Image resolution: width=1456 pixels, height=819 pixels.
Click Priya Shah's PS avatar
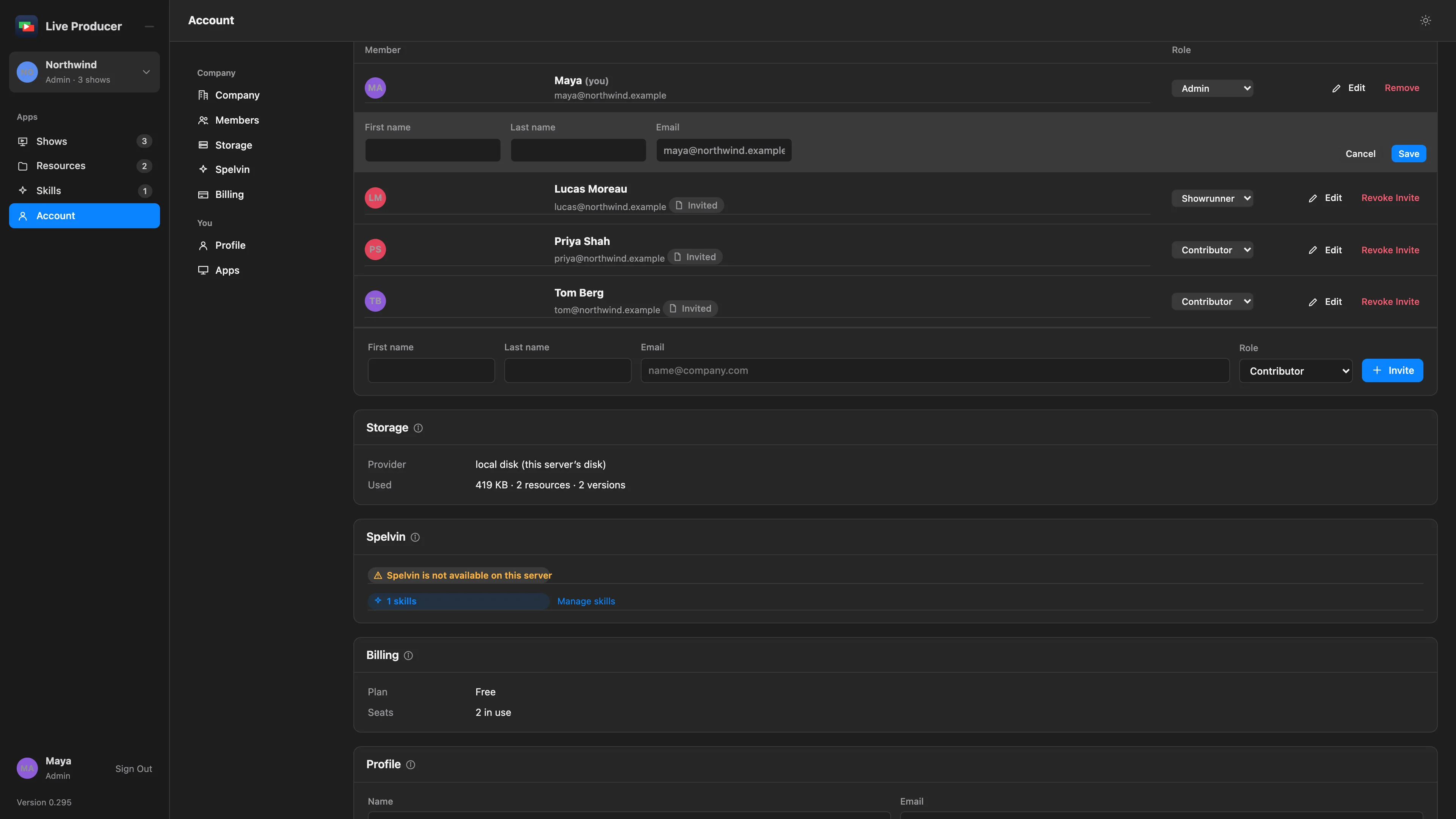click(375, 249)
